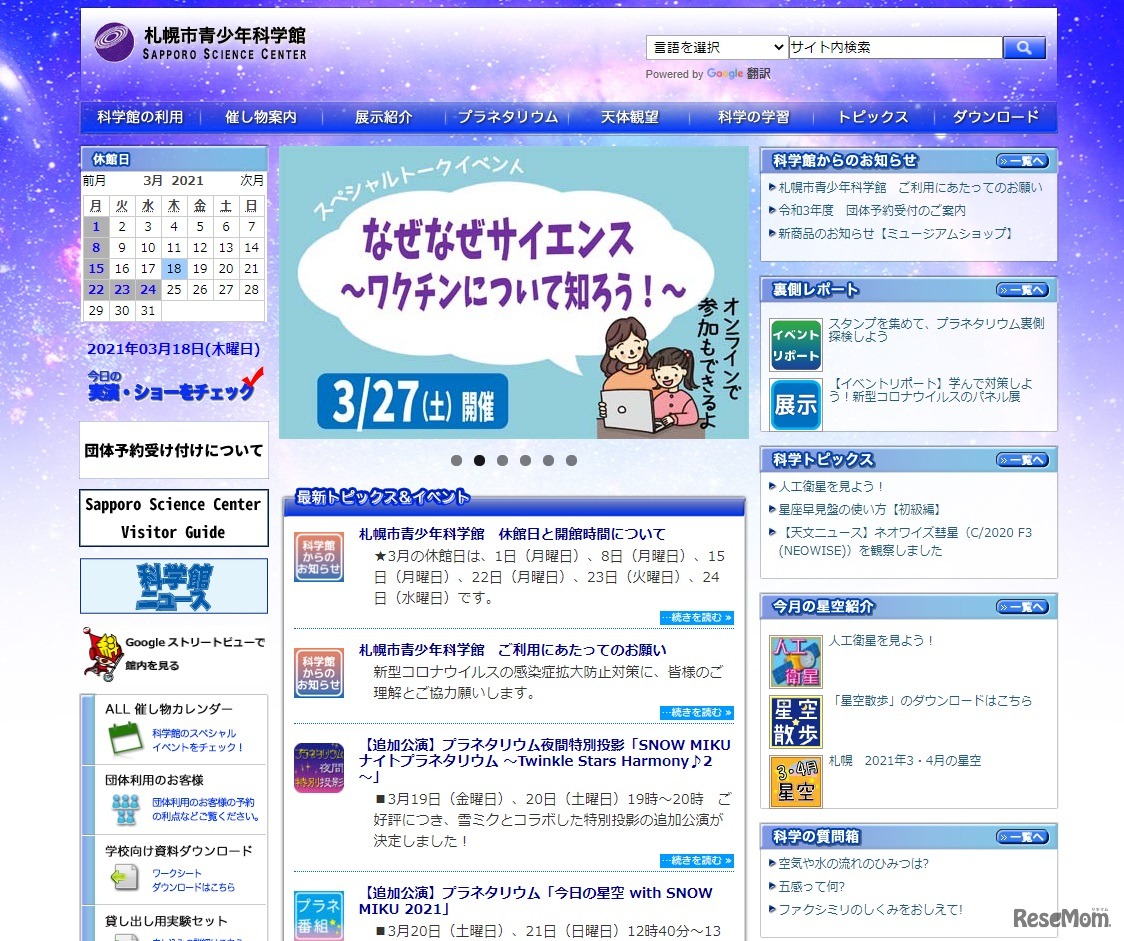Viewport: 1124px width, 941px height.
Task: Open 今日の星空 with SNOW MIKU 2021 title
Action: coord(535,901)
